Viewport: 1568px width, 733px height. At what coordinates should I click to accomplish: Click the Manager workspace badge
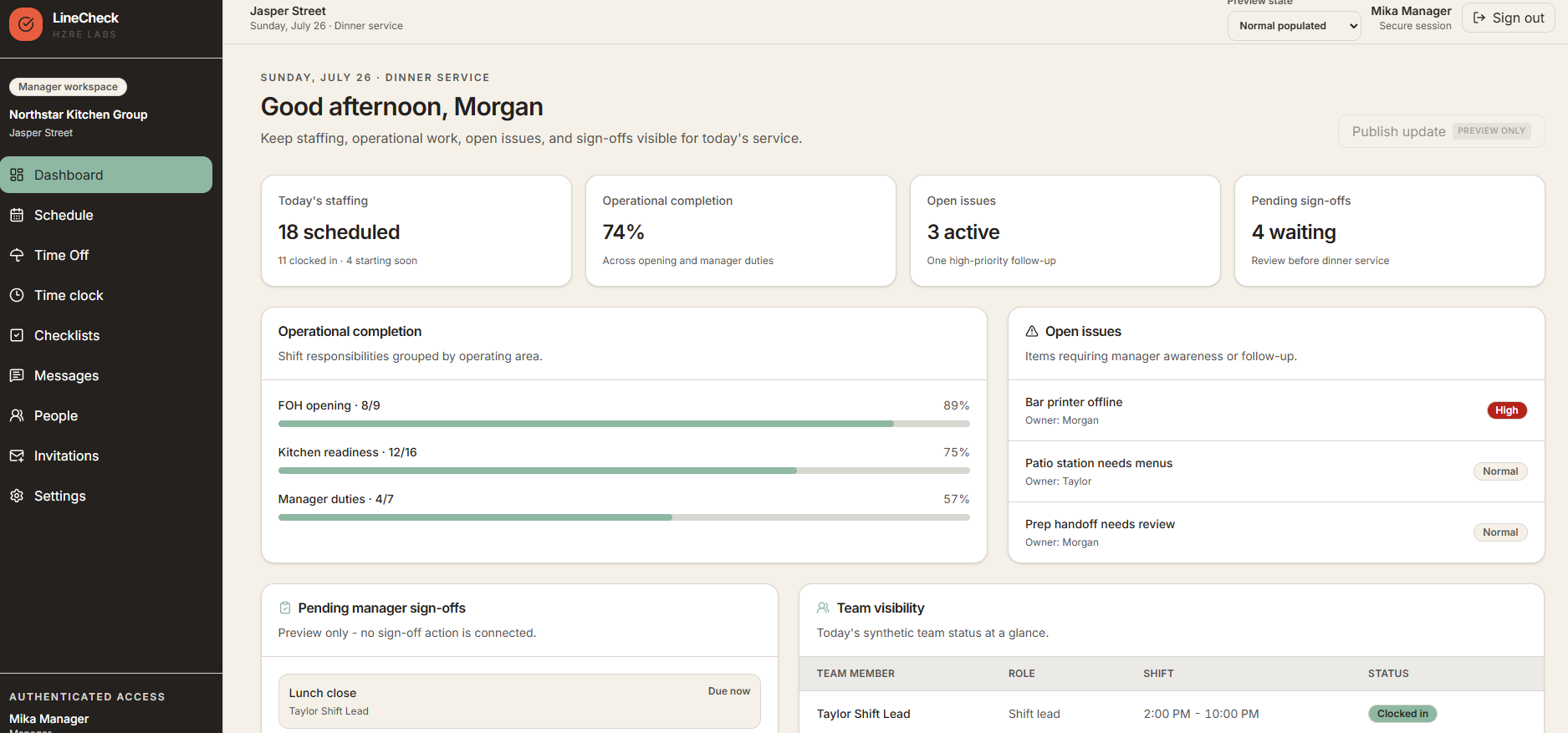pos(68,87)
